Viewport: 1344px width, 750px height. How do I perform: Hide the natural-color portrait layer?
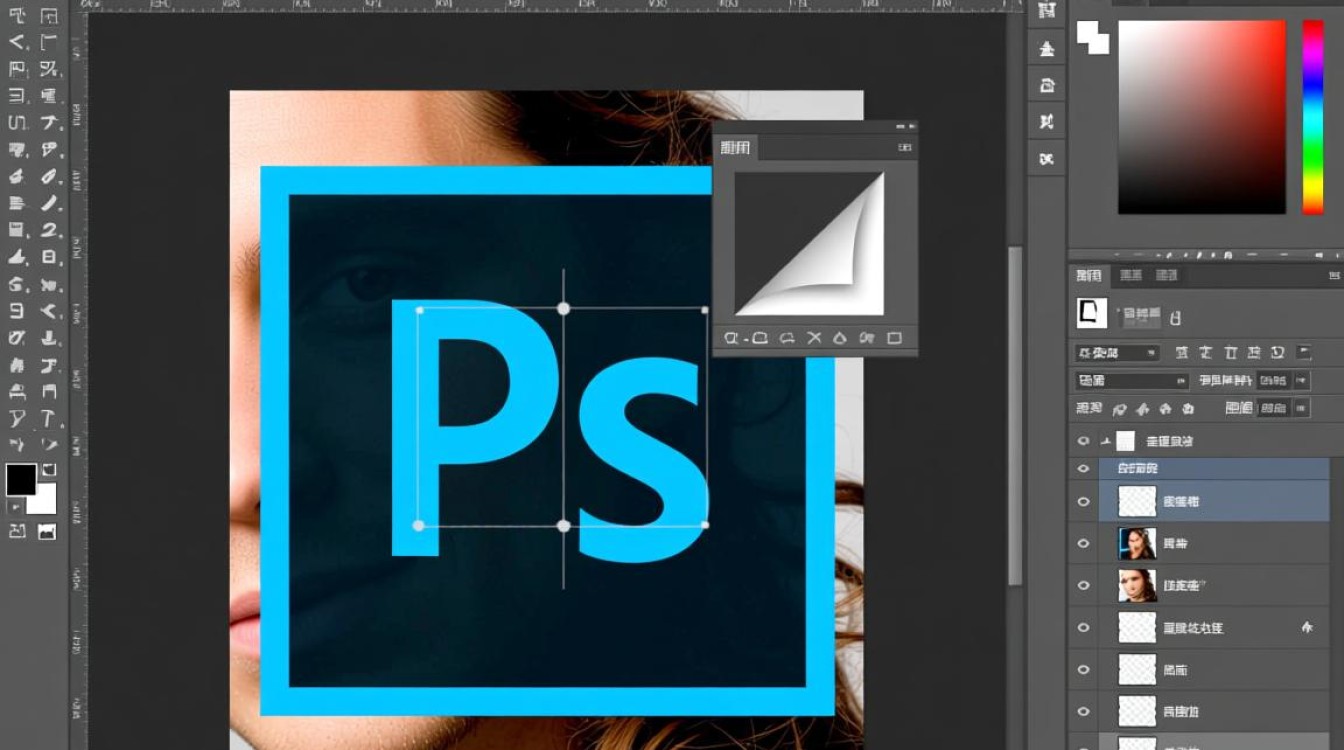[x=1083, y=585]
